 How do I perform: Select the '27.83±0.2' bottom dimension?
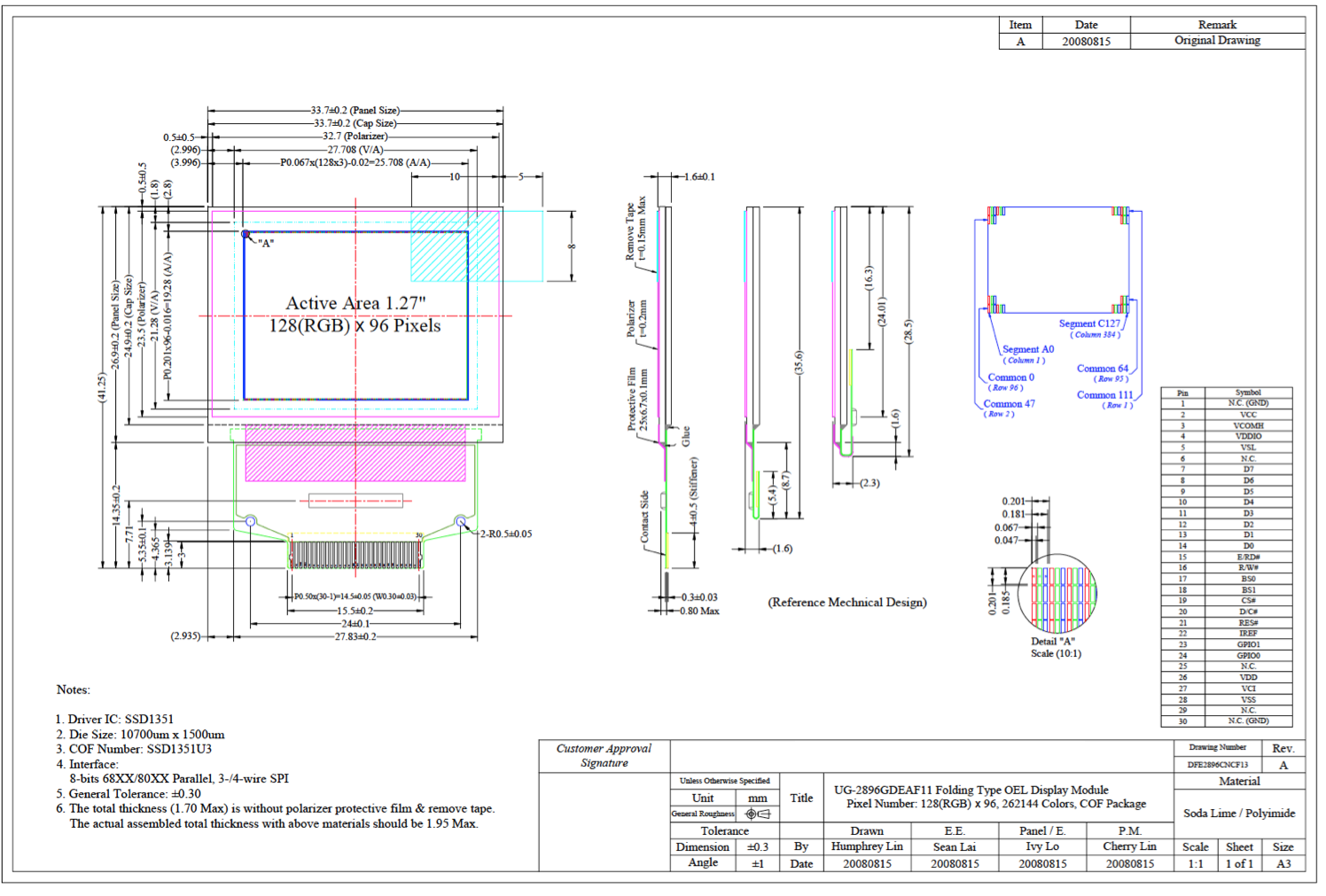click(355, 636)
